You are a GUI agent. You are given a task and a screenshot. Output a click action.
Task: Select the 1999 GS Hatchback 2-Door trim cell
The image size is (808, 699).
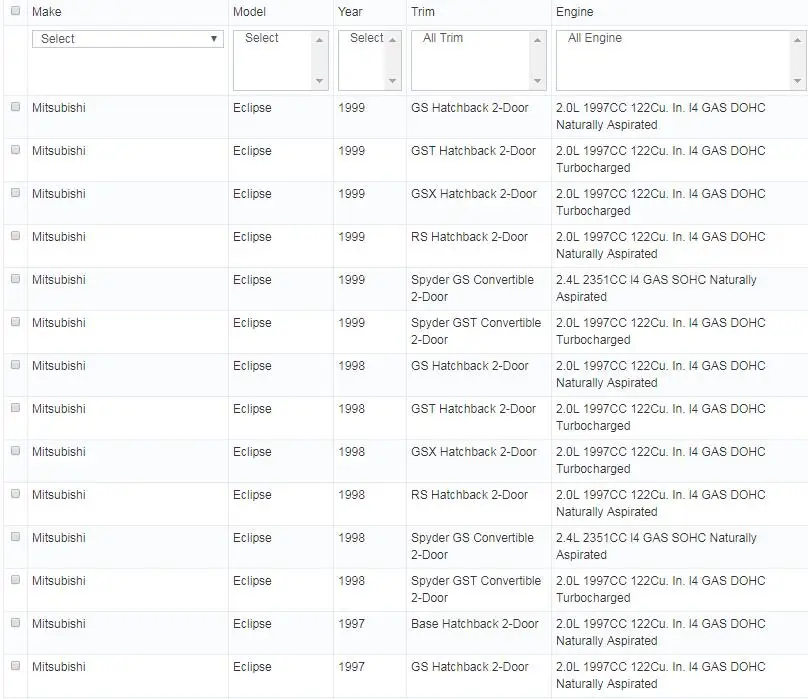pyautogui.click(x=469, y=108)
